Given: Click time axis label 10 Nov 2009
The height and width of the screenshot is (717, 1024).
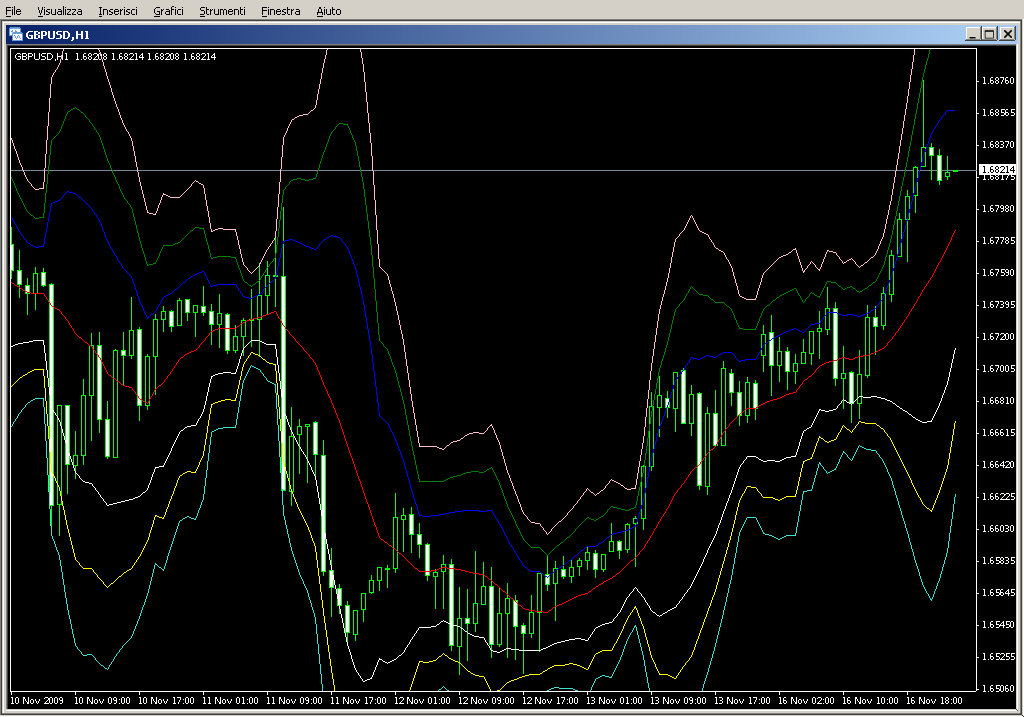Looking at the screenshot, I should (37, 701).
